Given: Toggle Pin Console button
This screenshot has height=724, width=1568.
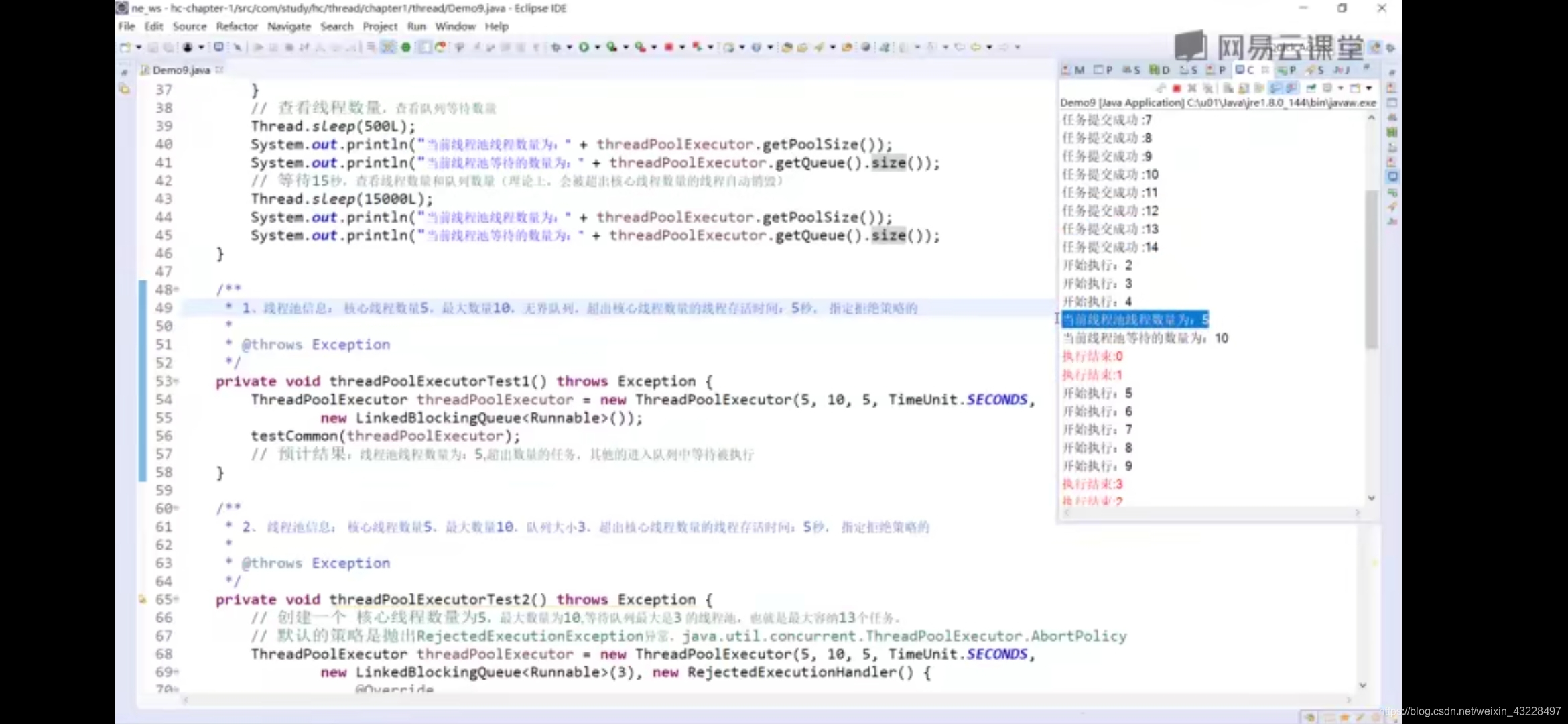Looking at the screenshot, I should (x=1311, y=88).
